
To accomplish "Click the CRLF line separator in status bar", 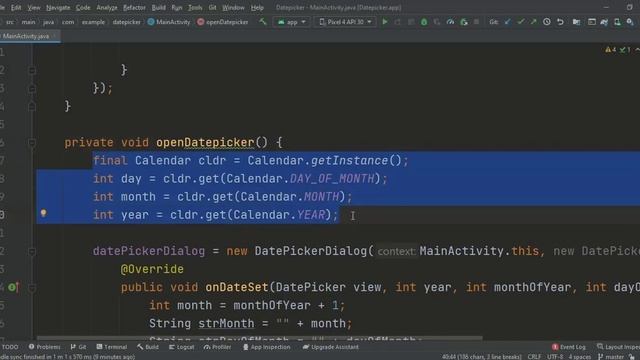I will click(x=534, y=357).
